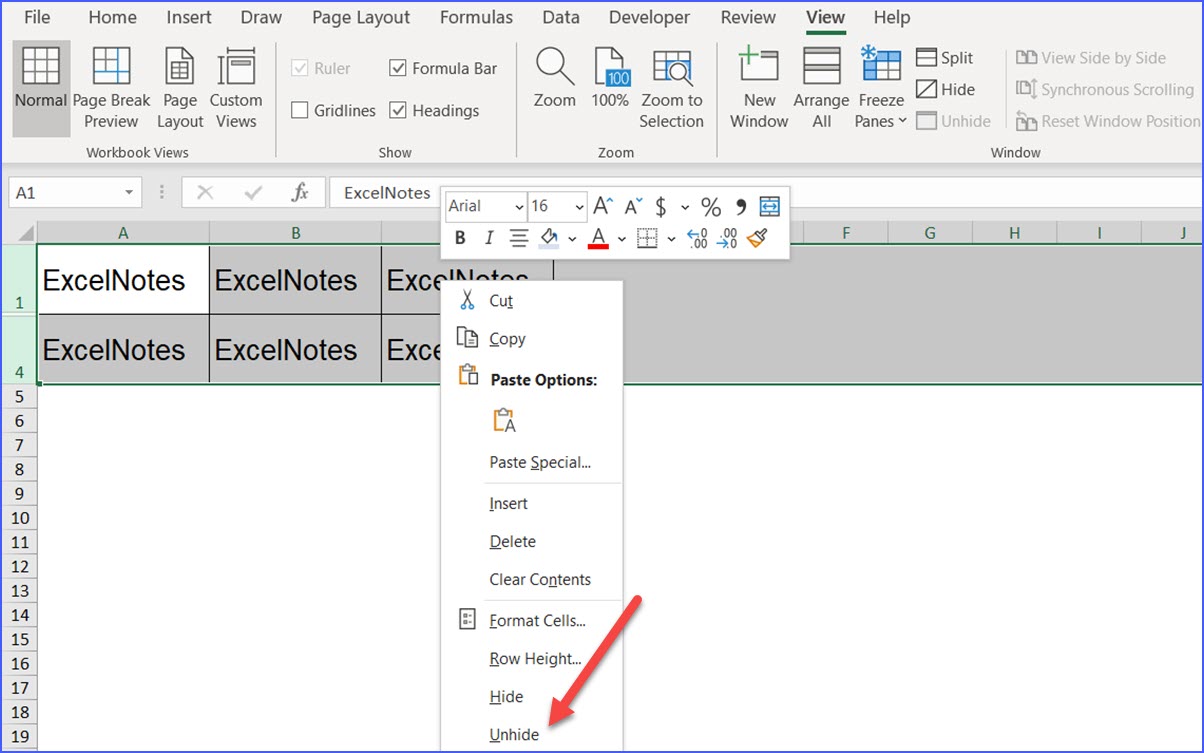The image size is (1204, 753).
Task: Enable the Ruler checkbox
Action: coord(299,67)
